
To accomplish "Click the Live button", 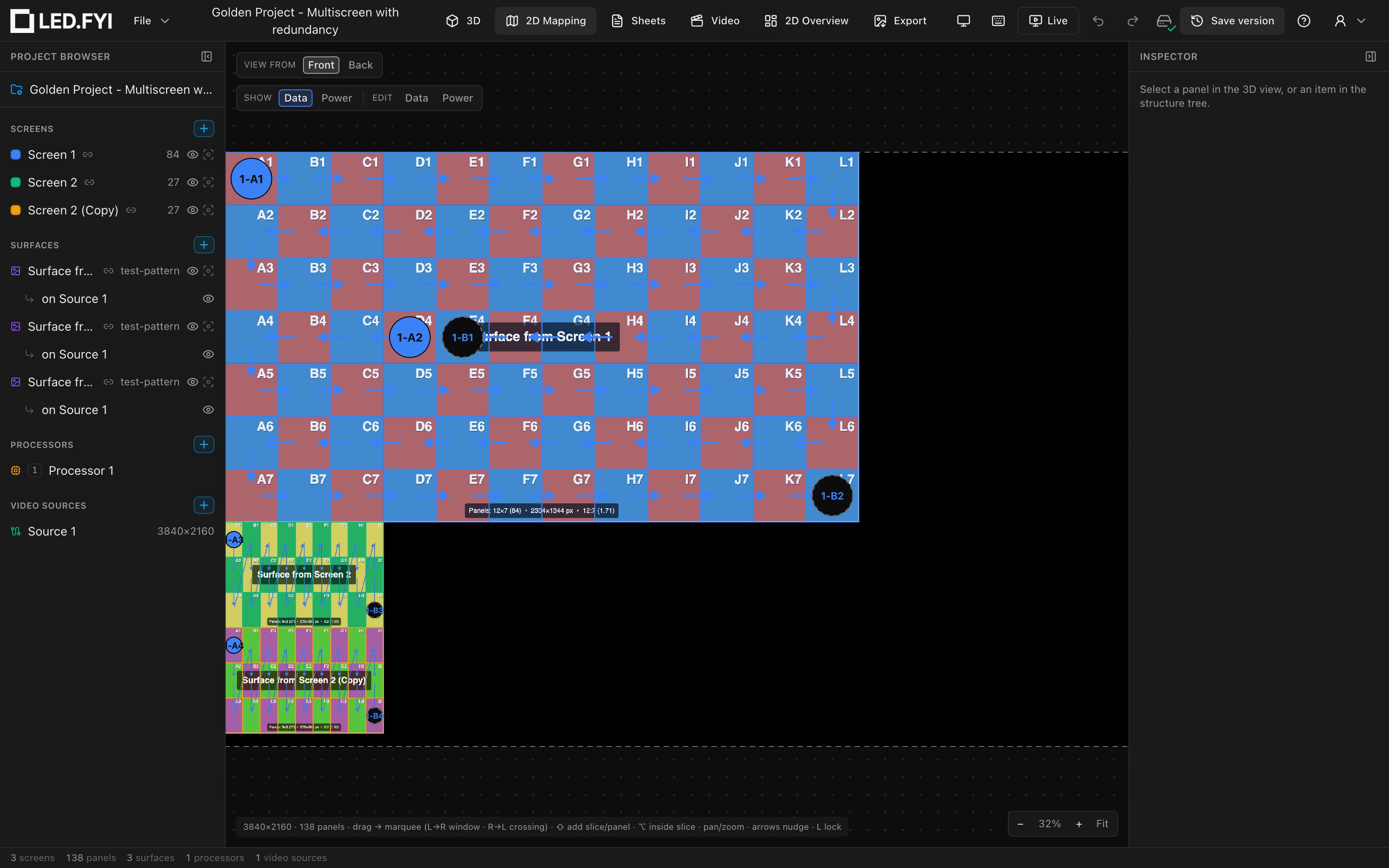I will [x=1048, y=21].
